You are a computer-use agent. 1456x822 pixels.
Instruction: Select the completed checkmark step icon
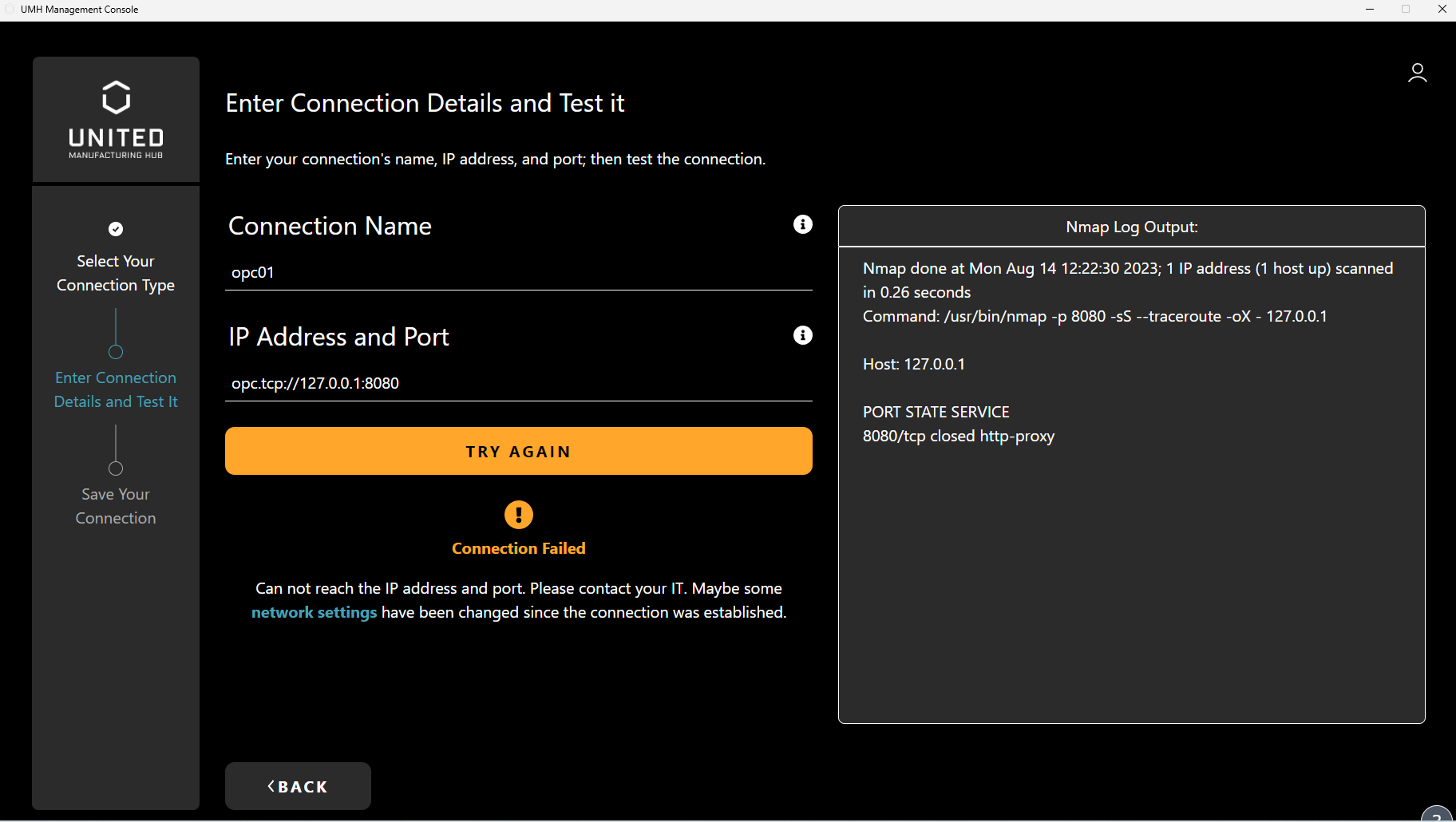(x=116, y=229)
